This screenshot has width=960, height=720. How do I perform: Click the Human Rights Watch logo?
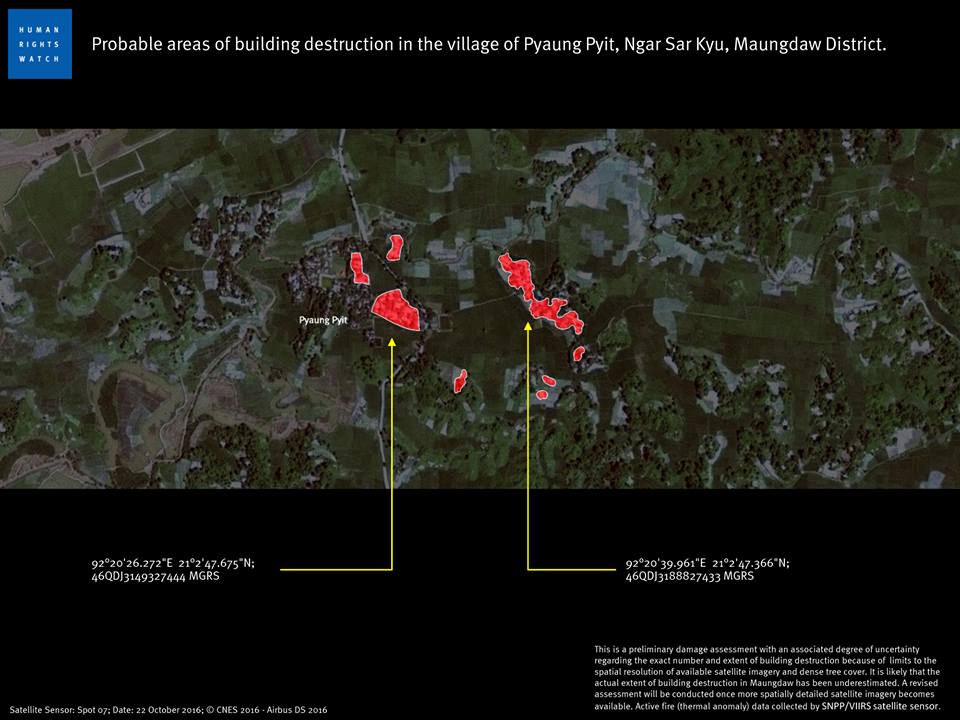click(x=40, y=44)
